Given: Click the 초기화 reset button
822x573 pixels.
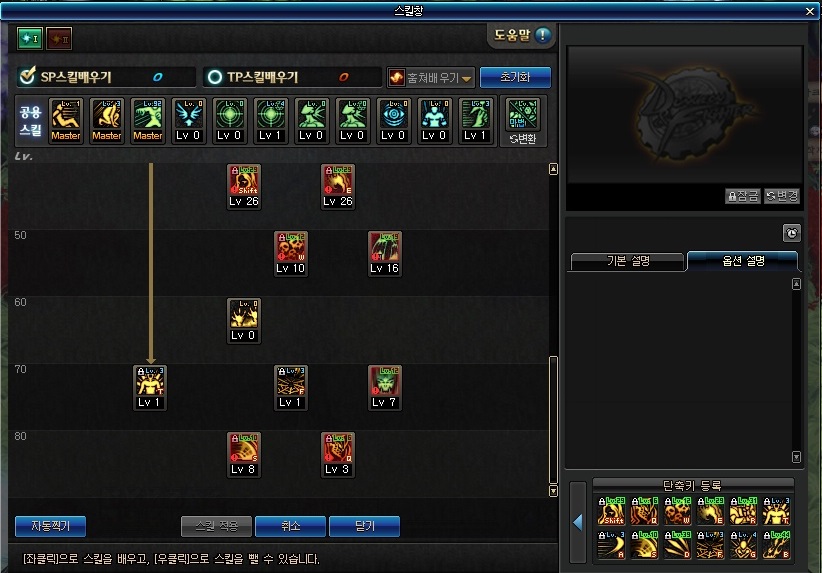Looking at the screenshot, I should (x=515, y=77).
